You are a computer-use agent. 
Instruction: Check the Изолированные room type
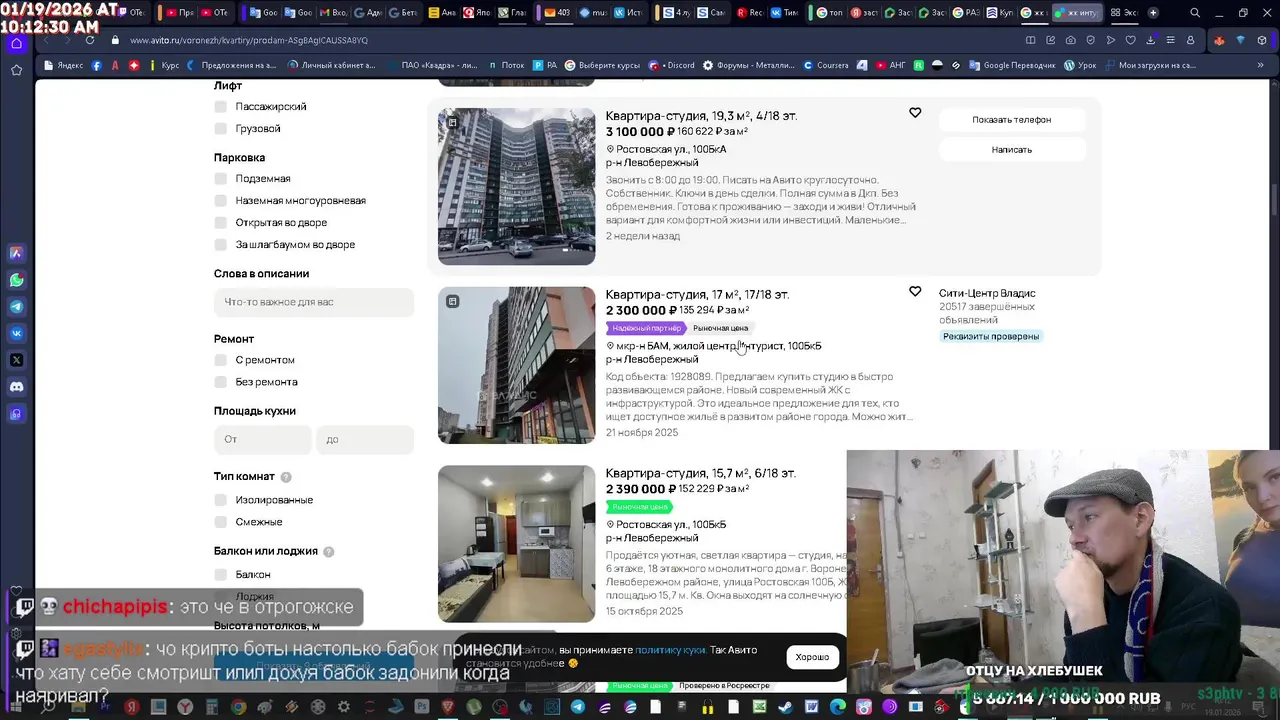[x=220, y=500]
